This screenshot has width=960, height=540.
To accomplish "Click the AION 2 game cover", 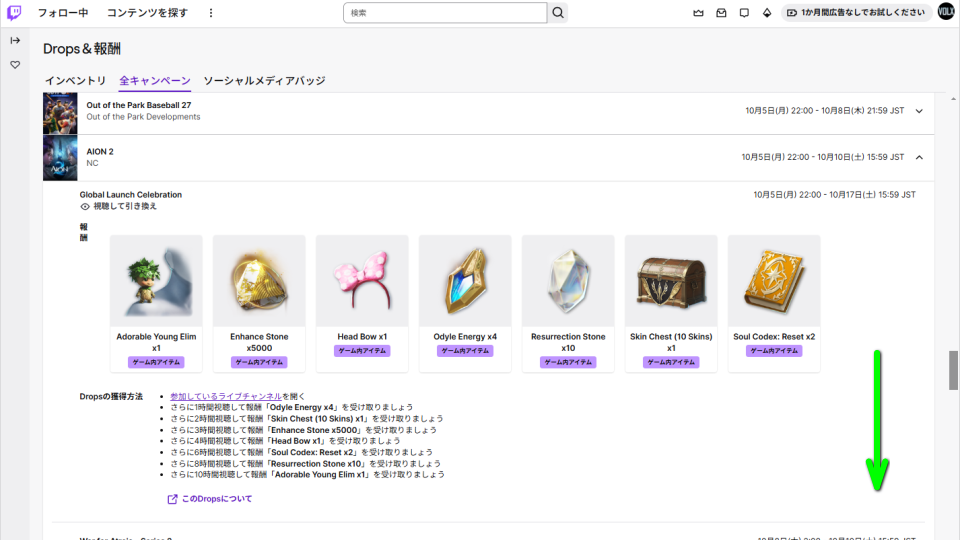I will click(60, 158).
